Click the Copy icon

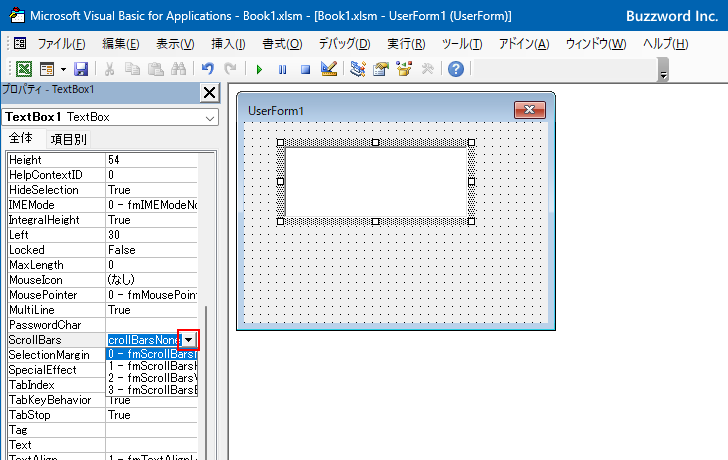(132, 69)
